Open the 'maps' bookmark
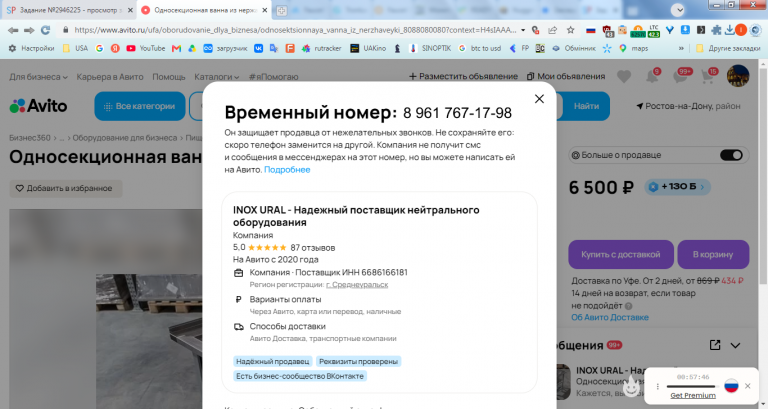 (x=634, y=48)
